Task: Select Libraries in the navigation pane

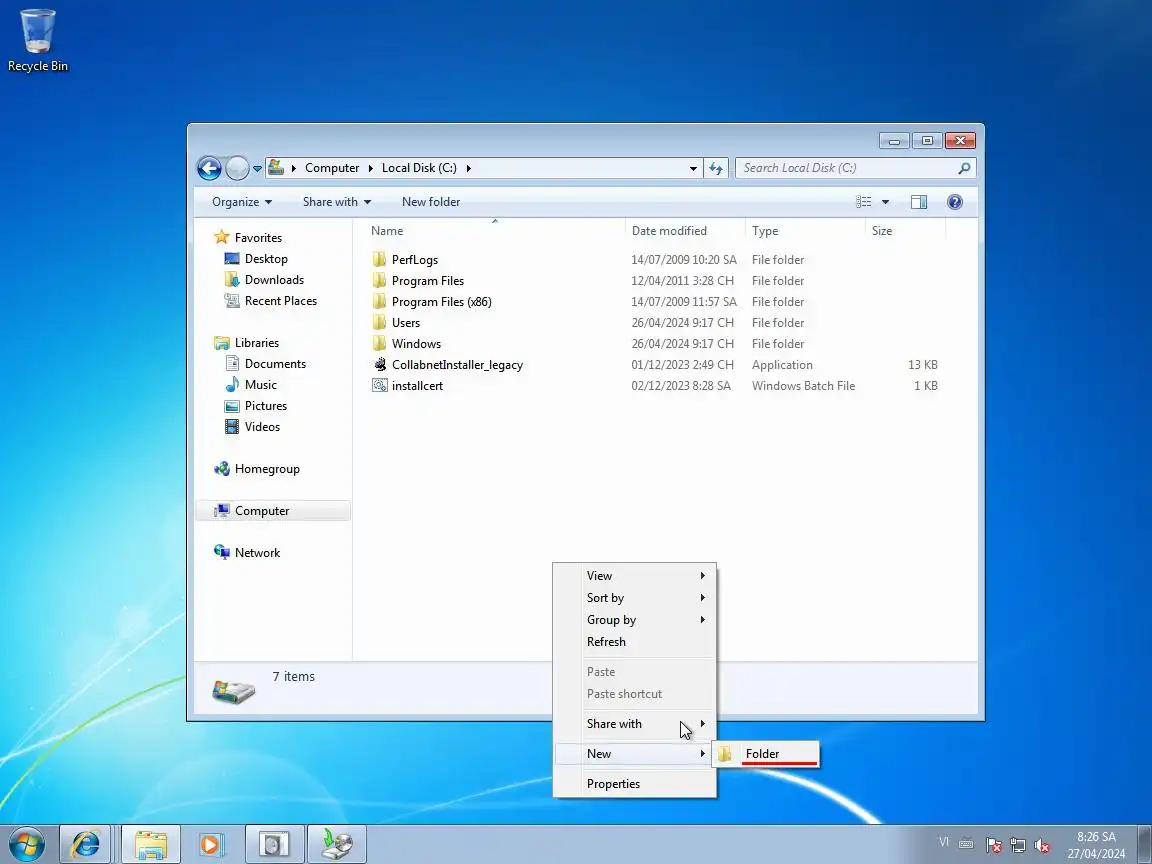Action: 256,342
